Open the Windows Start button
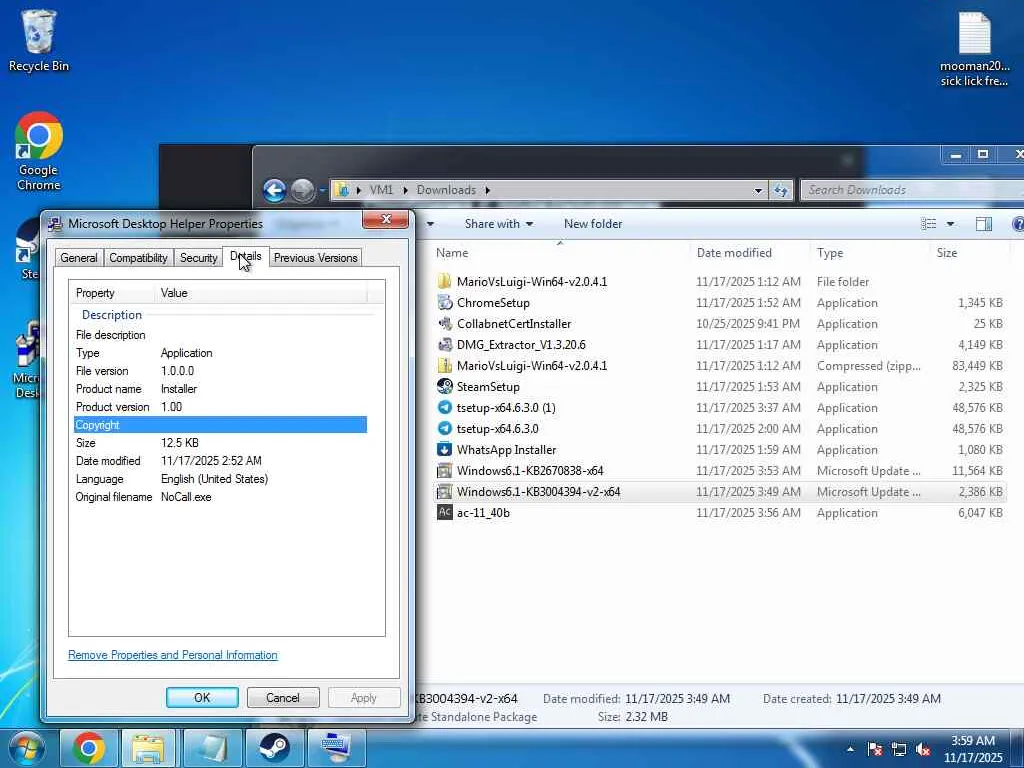The width and height of the screenshot is (1024, 768). coord(25,748)
